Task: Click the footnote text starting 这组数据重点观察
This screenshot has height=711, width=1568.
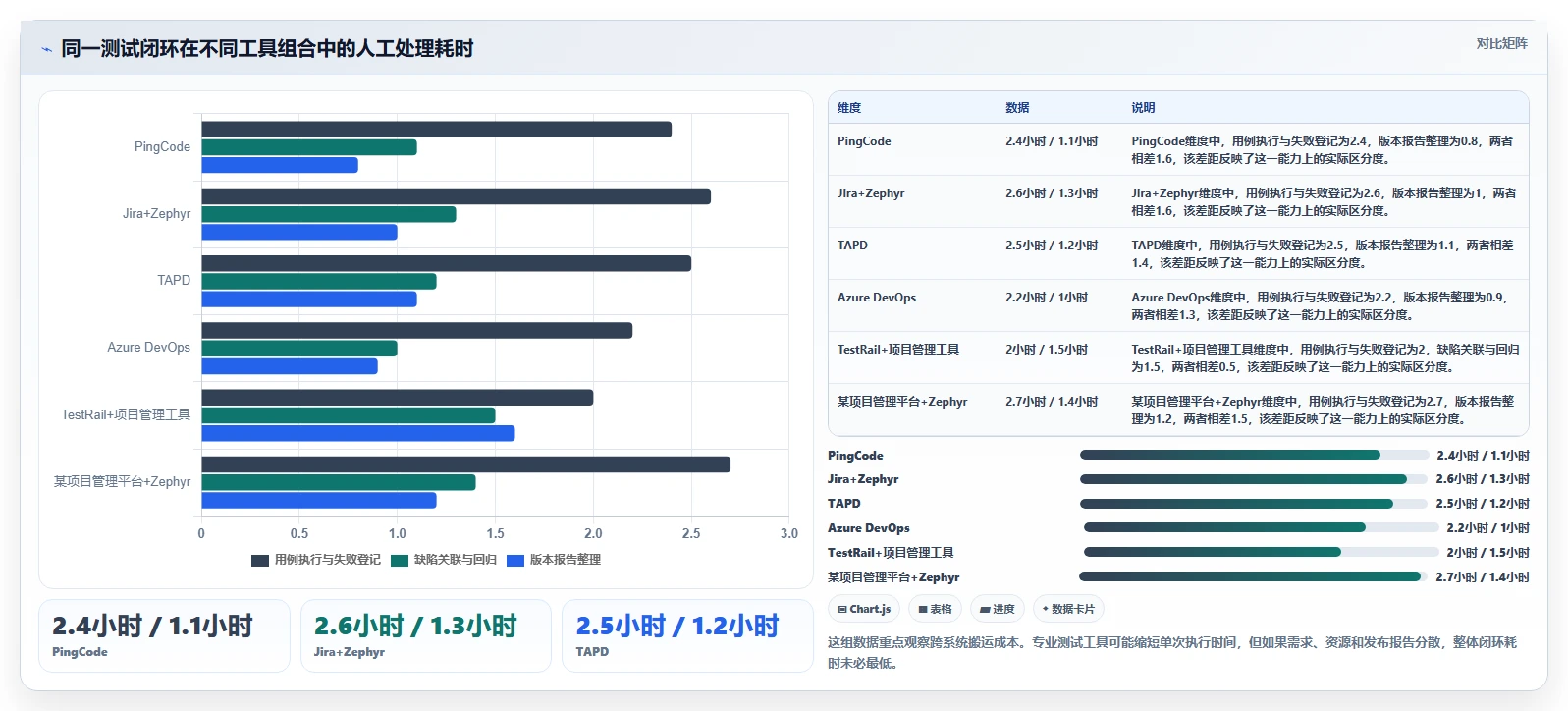Action: [x=1172, y=653]
